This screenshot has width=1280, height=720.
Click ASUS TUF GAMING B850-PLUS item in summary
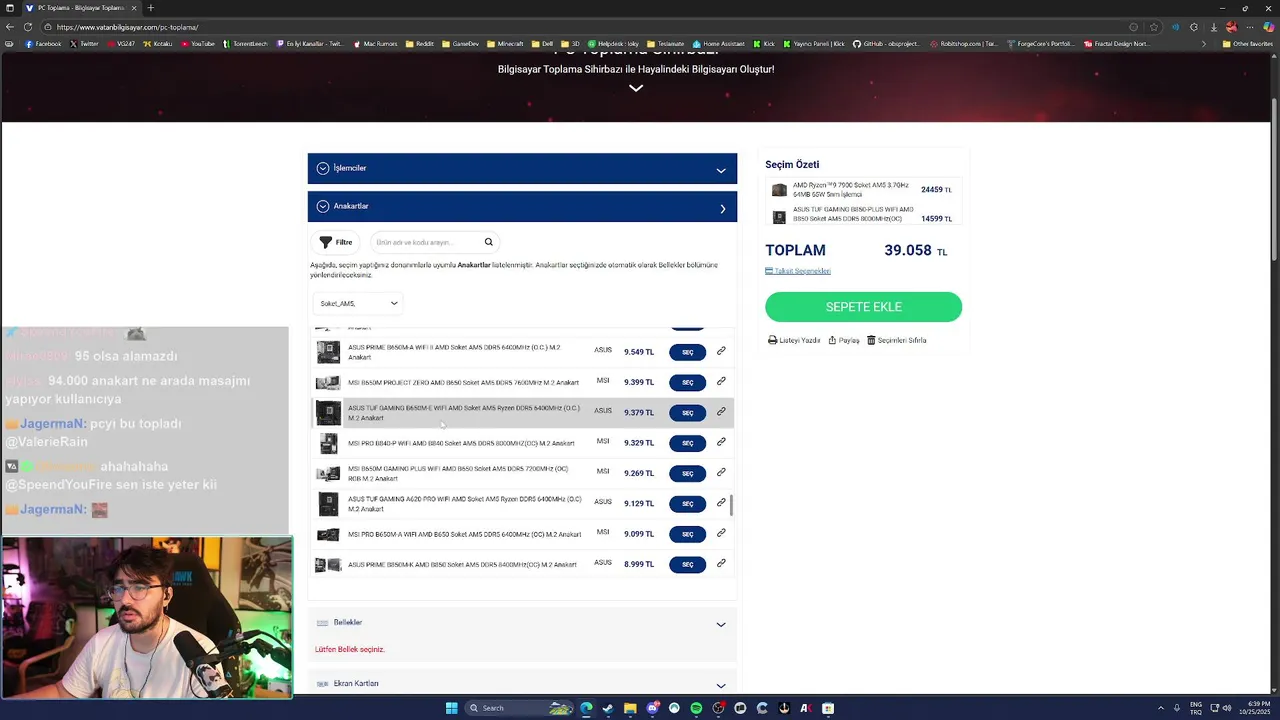click(862, 215)
